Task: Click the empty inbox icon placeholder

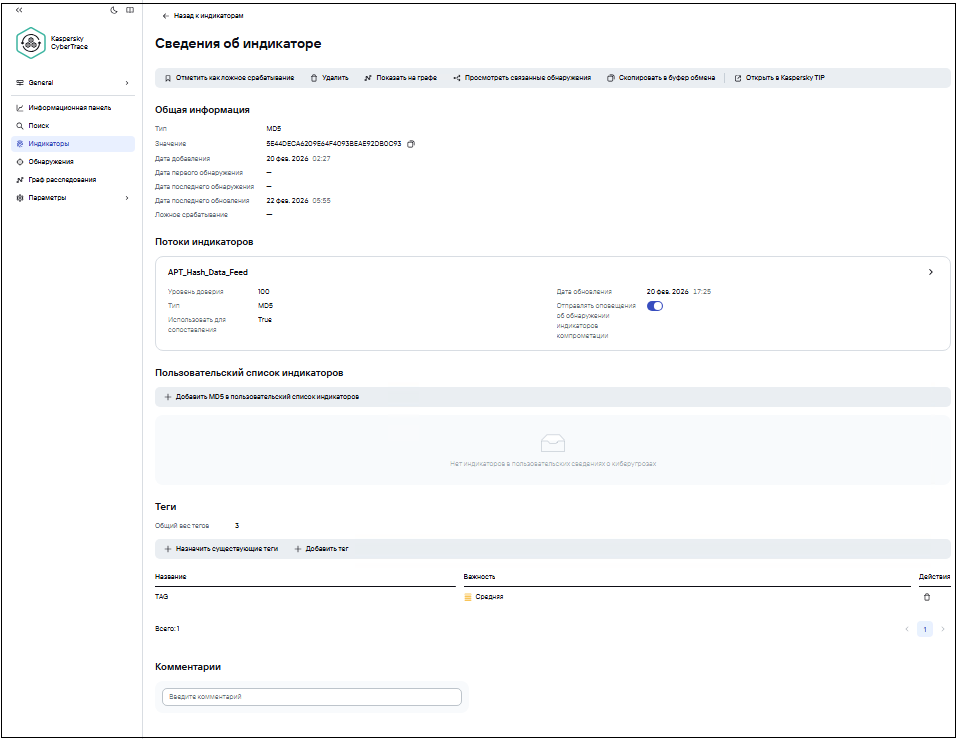Action: point(553,443)
